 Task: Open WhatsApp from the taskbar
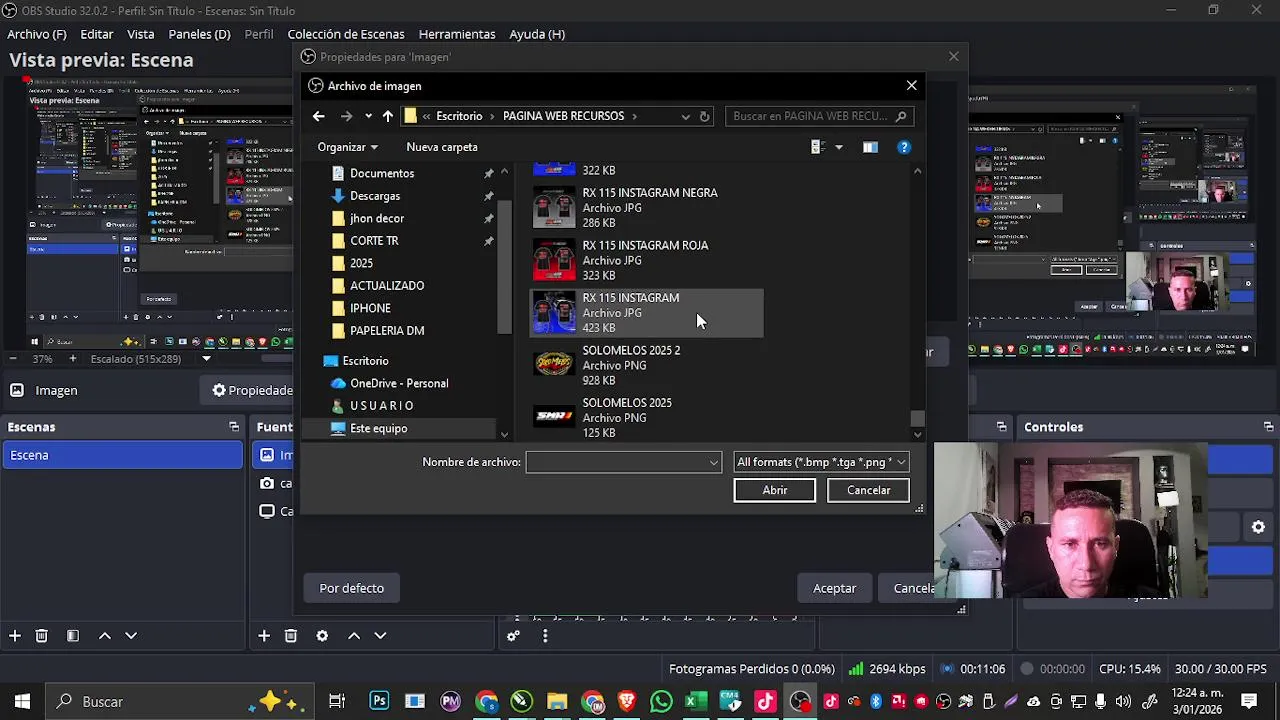tap(661, 701)
